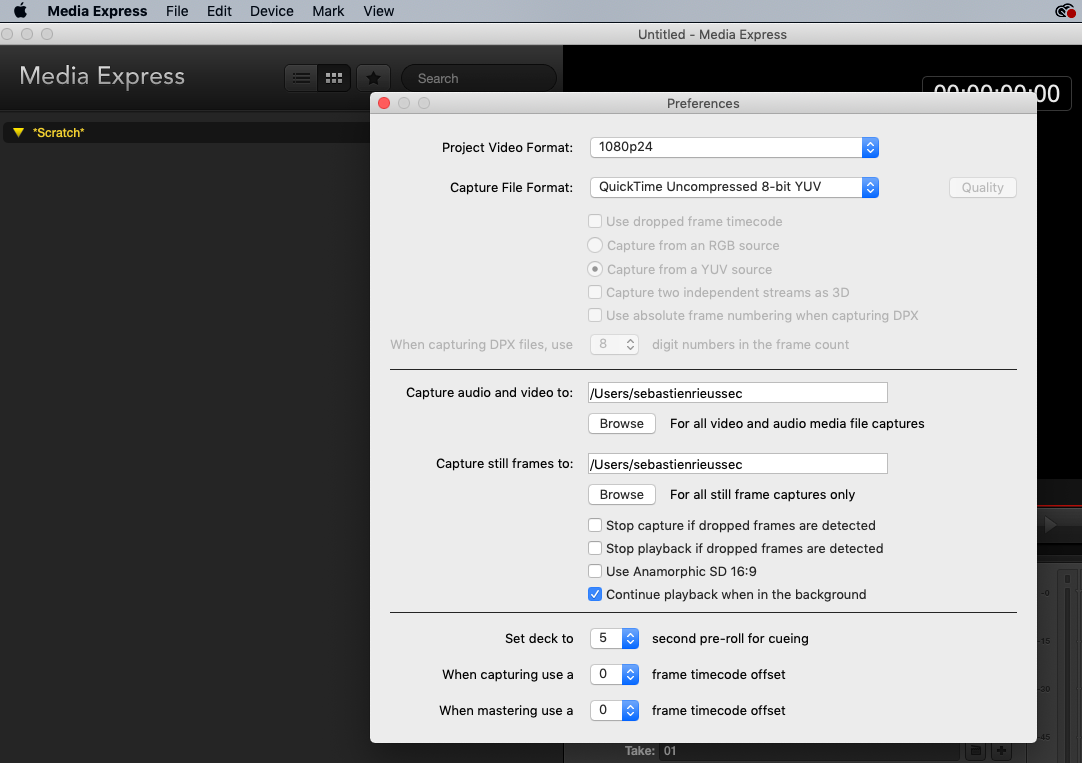Collapse the *Scratch* bin triangle

[19, 132]
